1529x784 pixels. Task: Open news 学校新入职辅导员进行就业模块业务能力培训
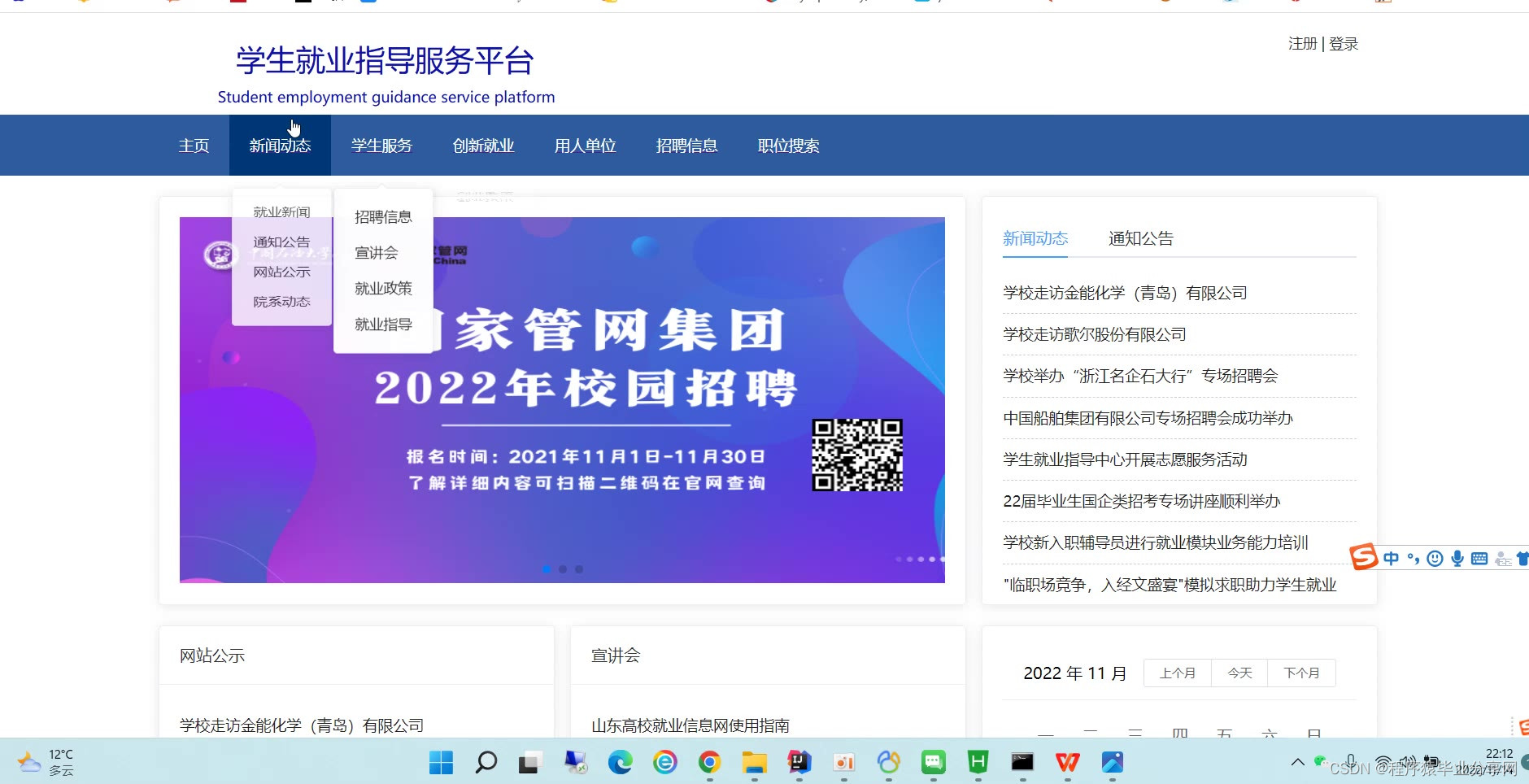(1155, 542)
